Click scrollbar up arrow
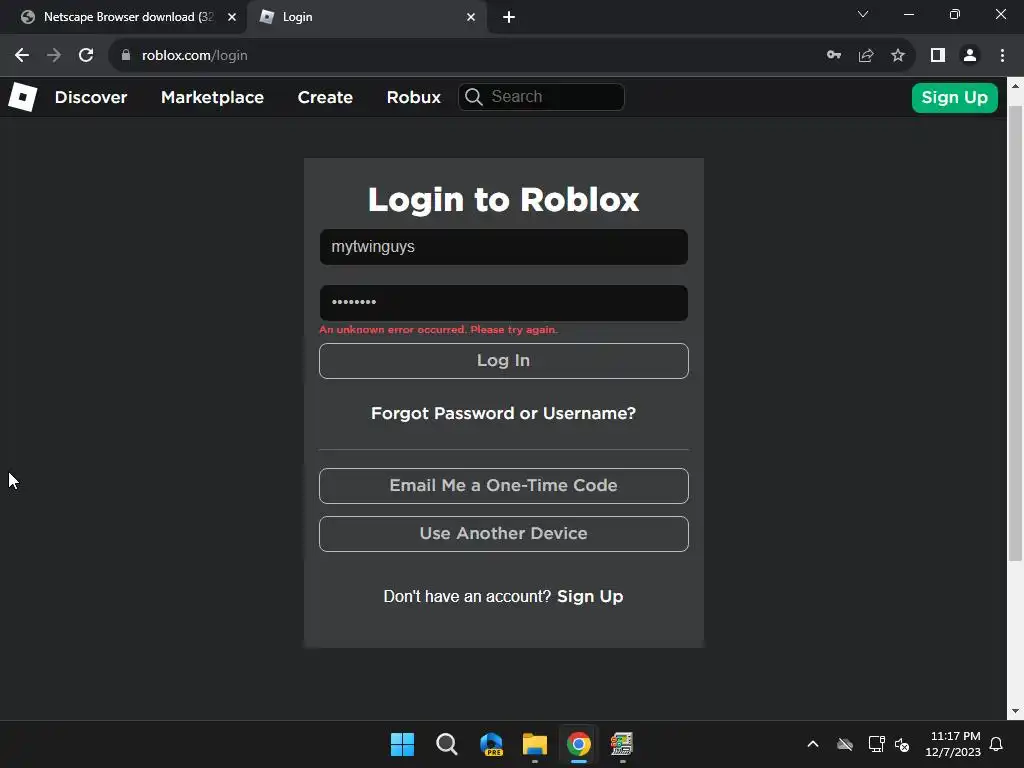Viewport: 1024px width, 768px height. click(1015, 86)
